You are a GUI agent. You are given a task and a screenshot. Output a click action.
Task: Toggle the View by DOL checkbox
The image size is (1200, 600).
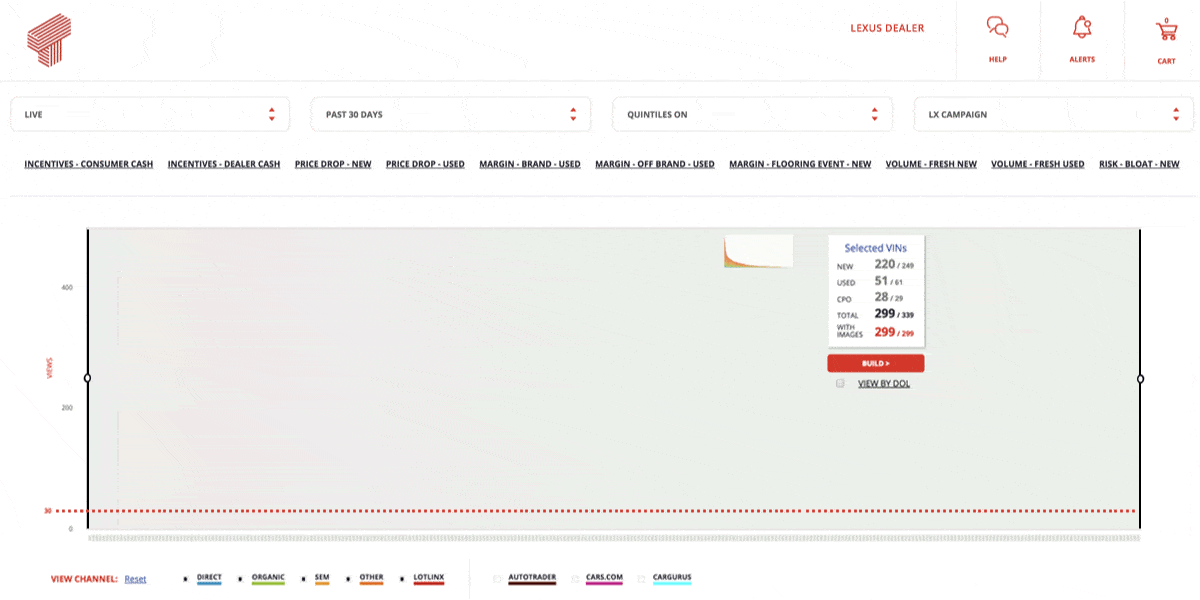point(840,383)
